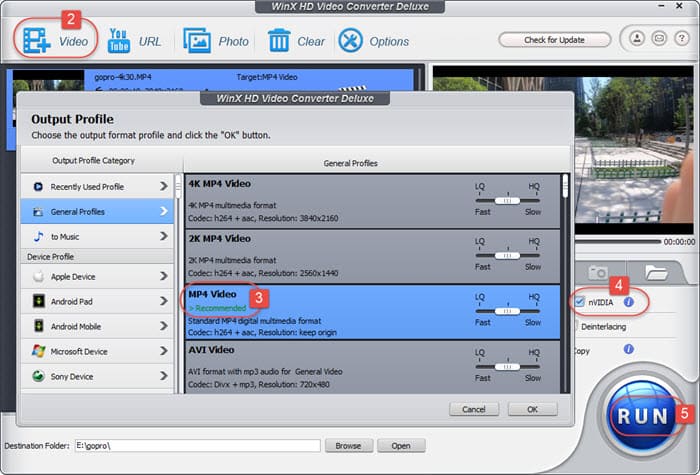Click the snapshot camera tab icon

(598, 272)
